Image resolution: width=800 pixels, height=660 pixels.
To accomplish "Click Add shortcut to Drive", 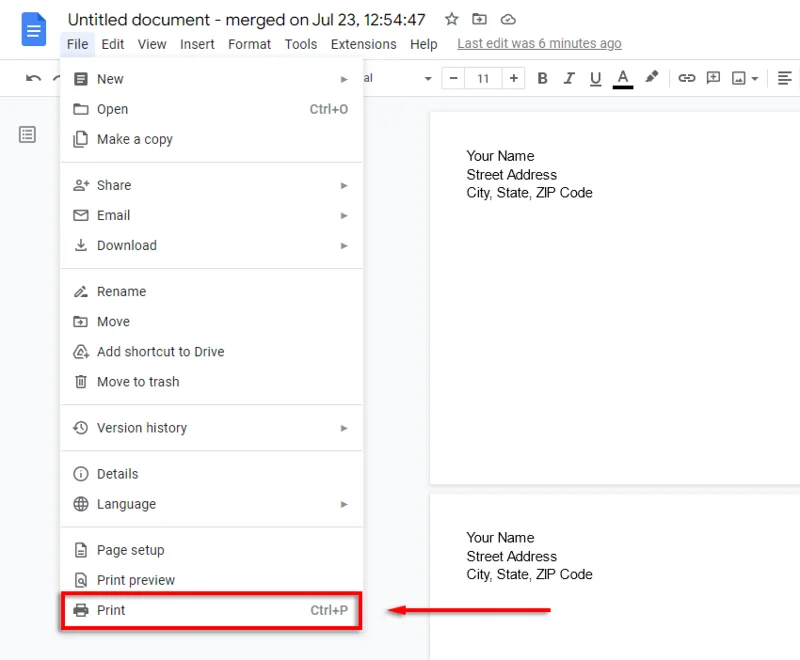I will coord(211,351).
